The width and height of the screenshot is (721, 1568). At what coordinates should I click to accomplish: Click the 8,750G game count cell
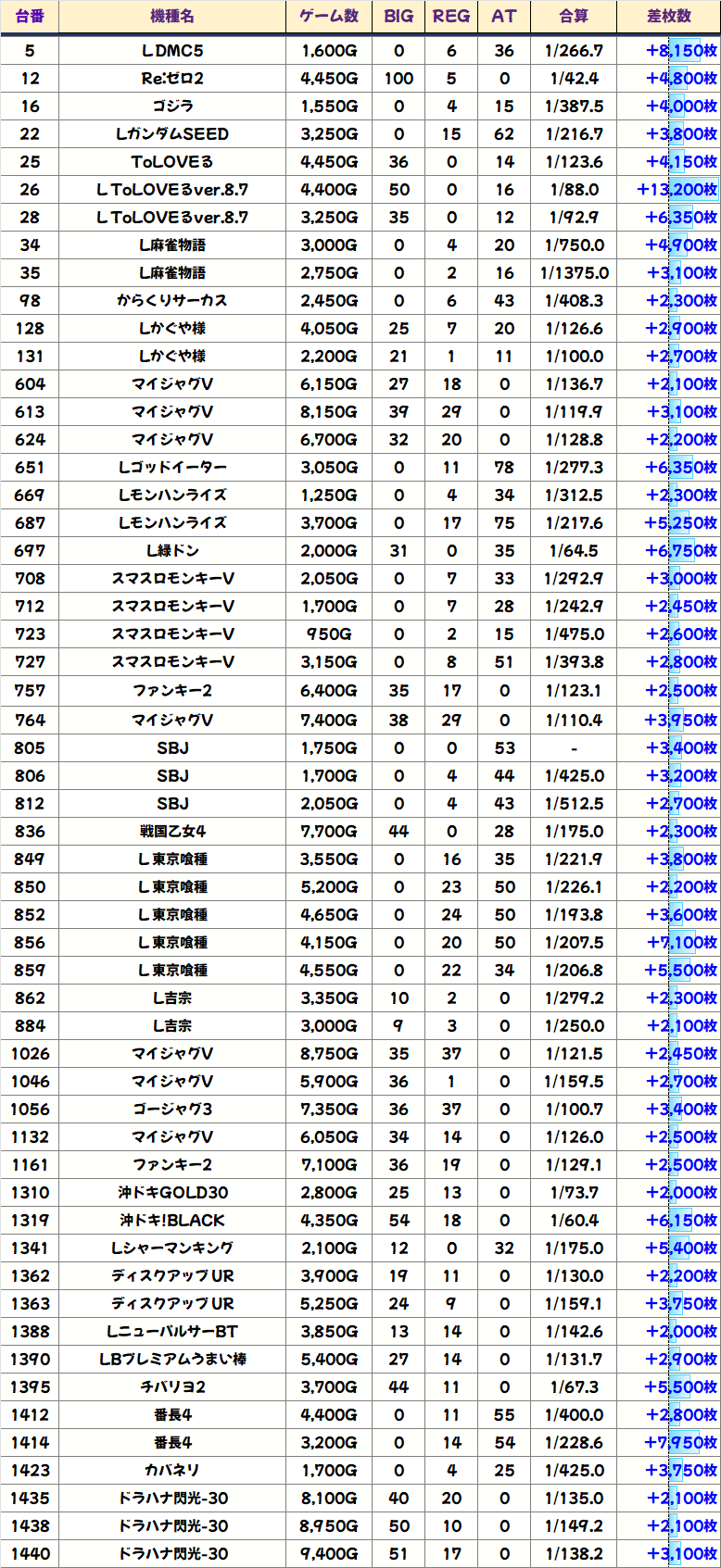[329, 1053]
